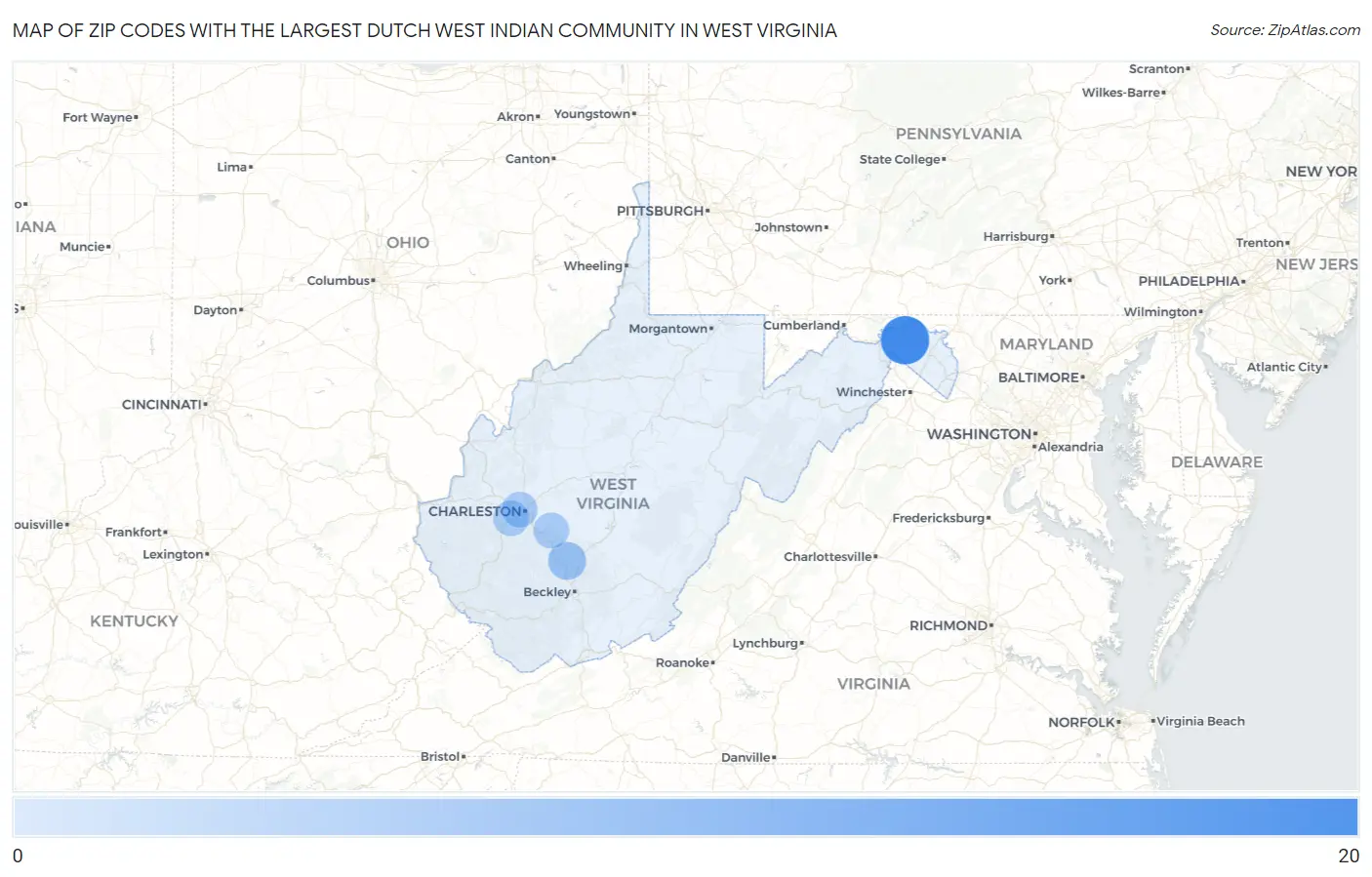Click the Wheeling city label
This screenshot has width=1372, height=877.
click(593, 265)
